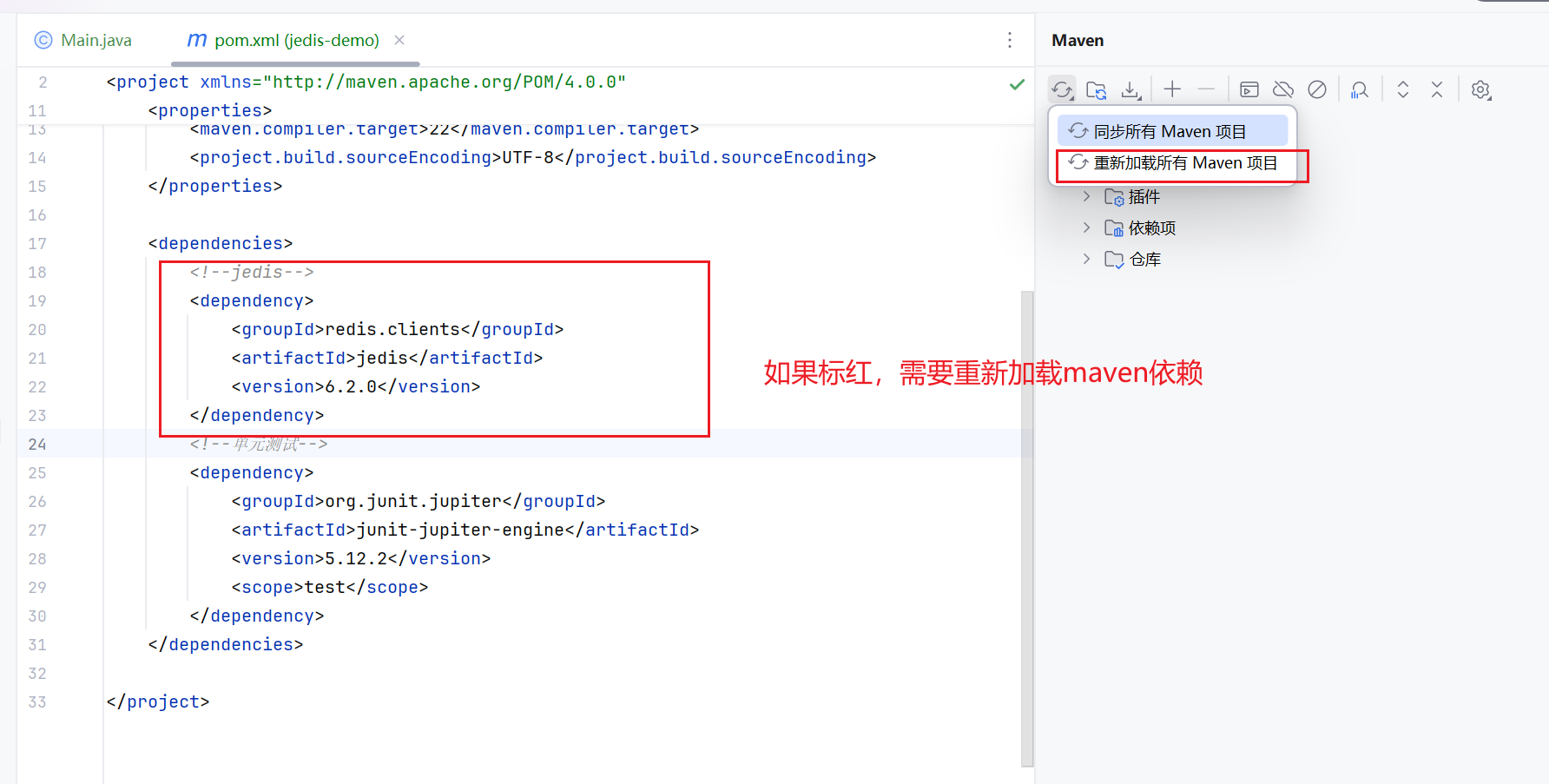Expand the 插件 node in Maven panel
The width and height of the screenshot is (1549, 784).
[x=1086, y=196]
